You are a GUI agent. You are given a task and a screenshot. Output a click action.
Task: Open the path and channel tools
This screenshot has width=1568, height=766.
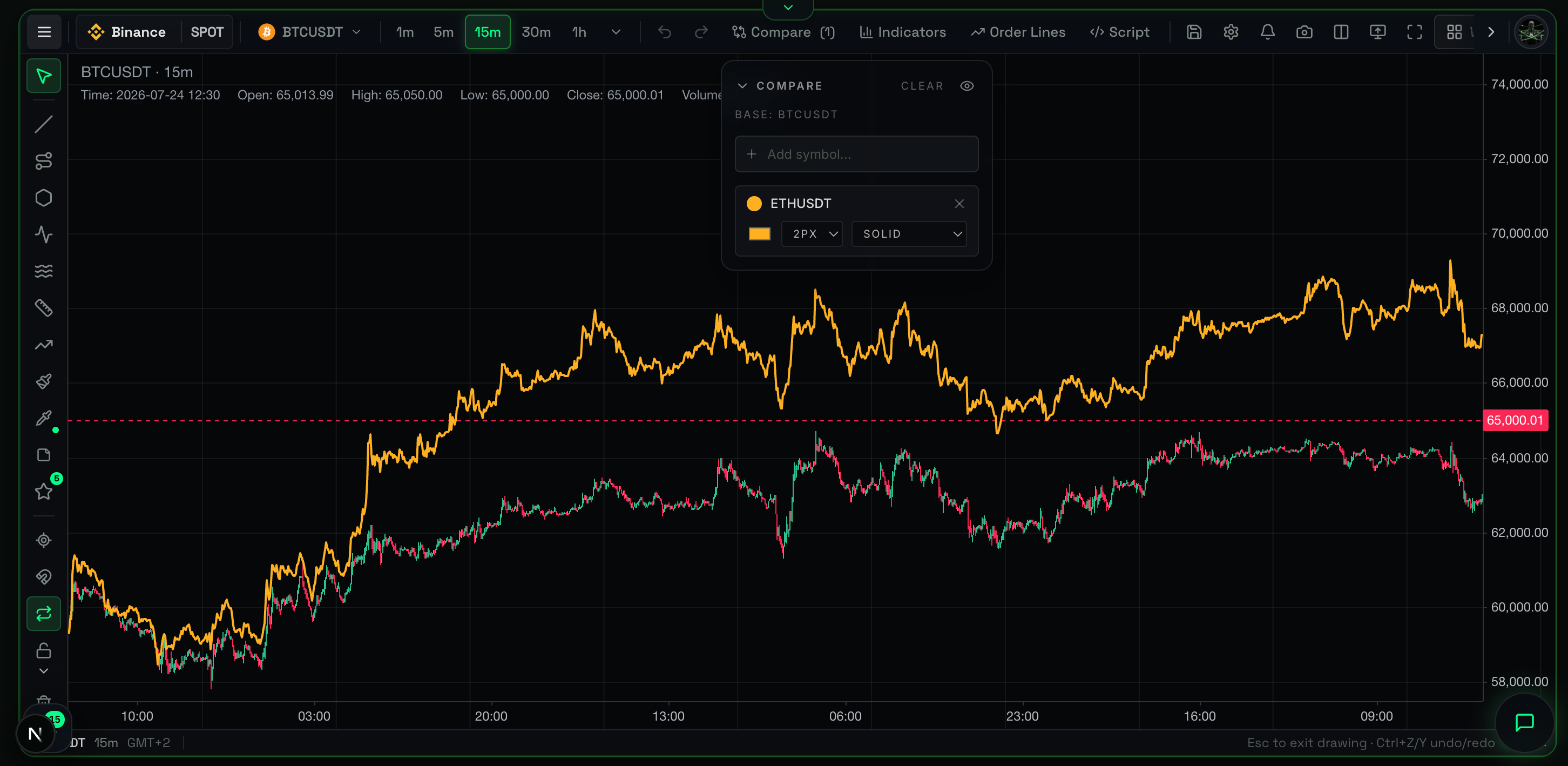(x=44, y=161)
